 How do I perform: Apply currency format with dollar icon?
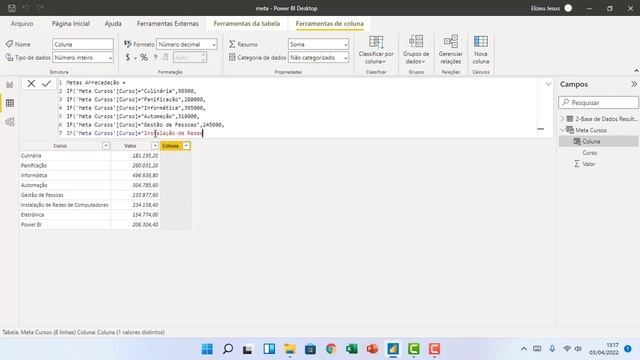point(128,58)
